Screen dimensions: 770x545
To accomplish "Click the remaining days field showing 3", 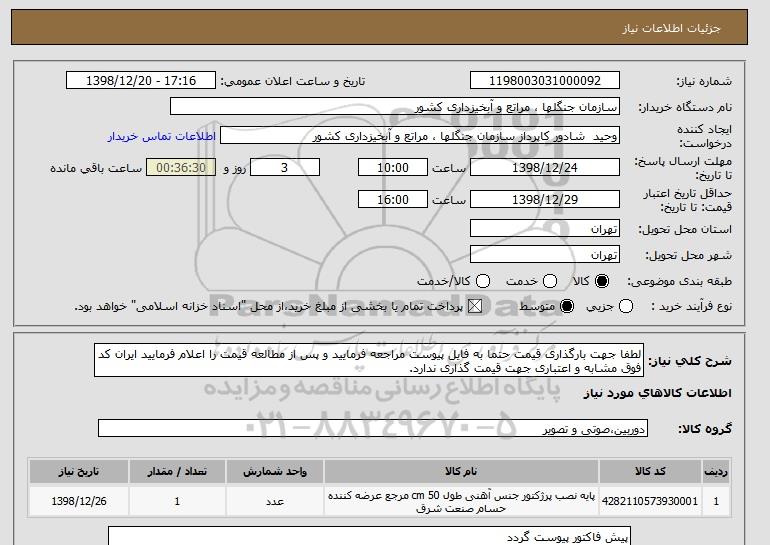I will tap(285, 167).
